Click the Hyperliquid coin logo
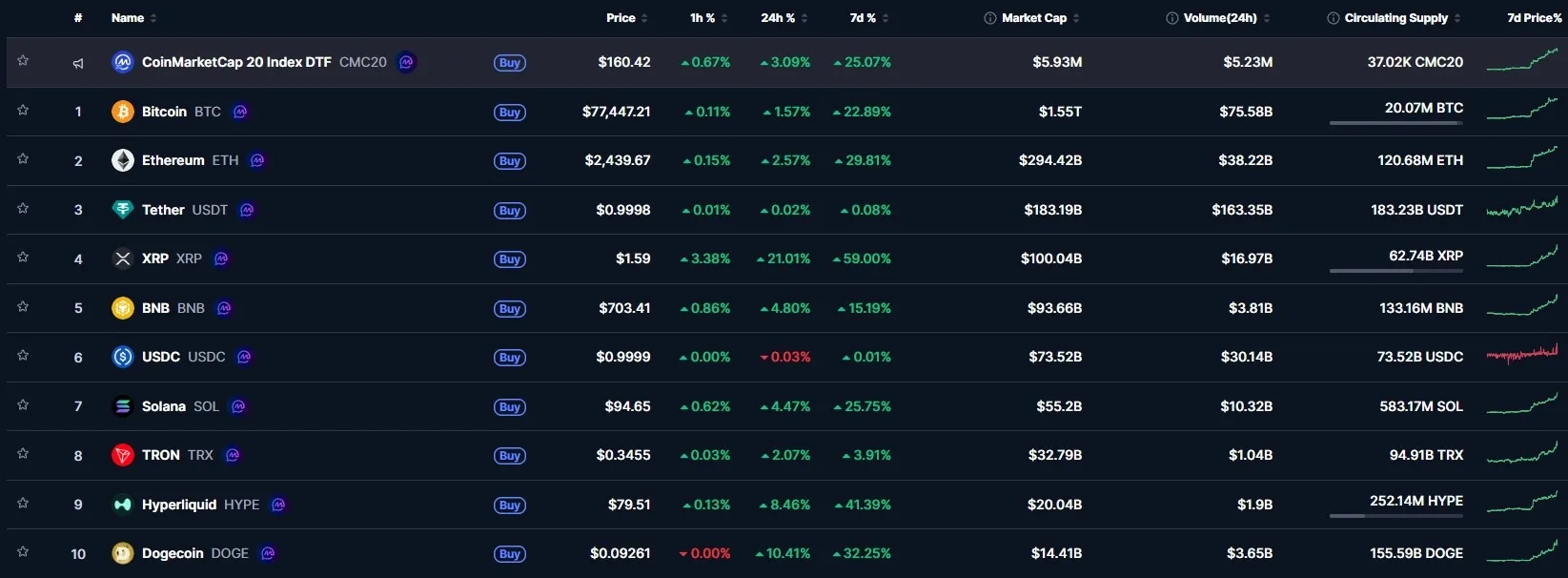Viewport: 1568px width, 578px height. [x=123, y=505]
